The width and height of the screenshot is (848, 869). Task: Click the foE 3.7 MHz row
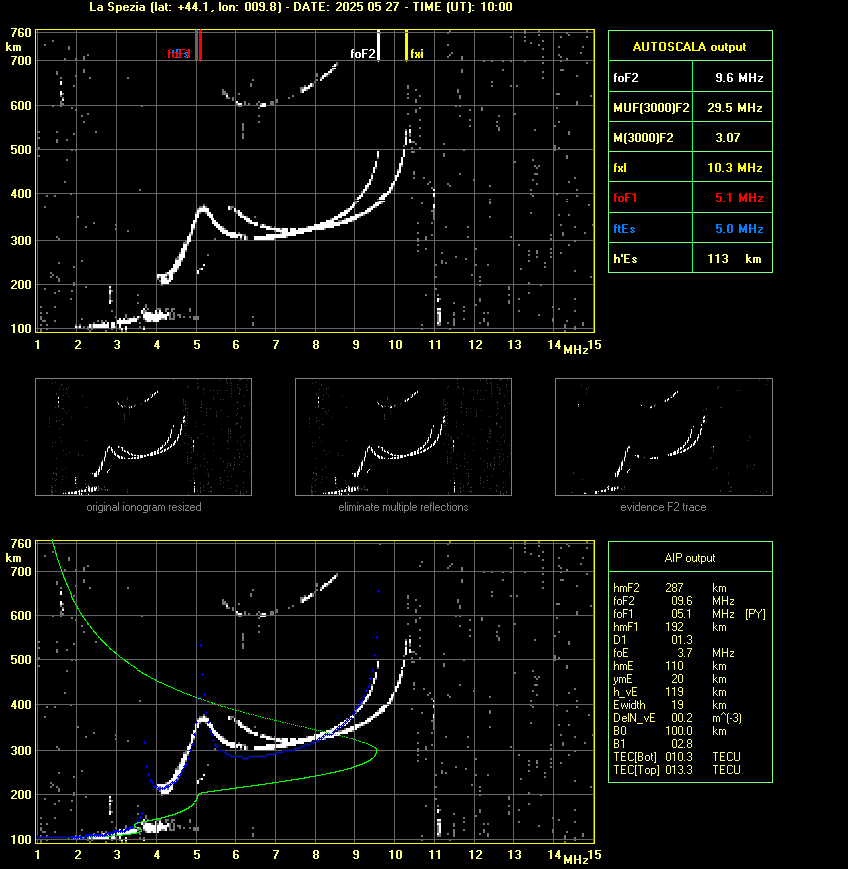pos(673,653)
